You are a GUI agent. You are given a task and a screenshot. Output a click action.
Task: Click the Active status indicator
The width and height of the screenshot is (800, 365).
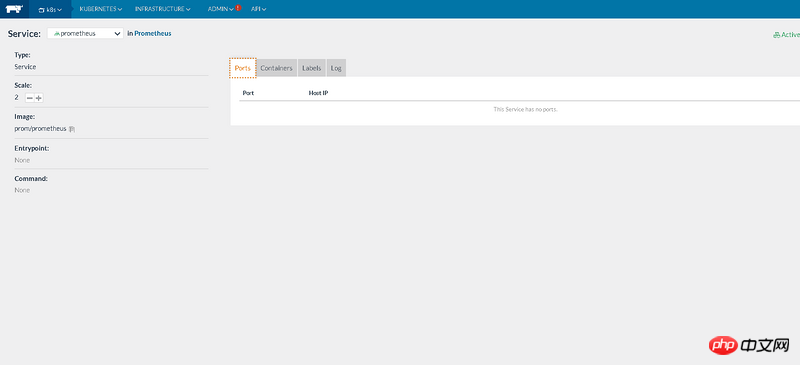[x=786, y=35]
